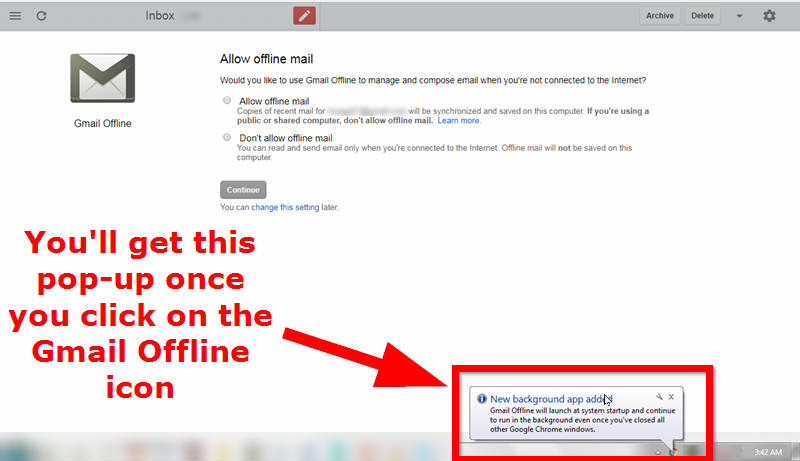This screenshot has height=461, width=800.
Task: Click the Continue button
Action: point(243,190)
